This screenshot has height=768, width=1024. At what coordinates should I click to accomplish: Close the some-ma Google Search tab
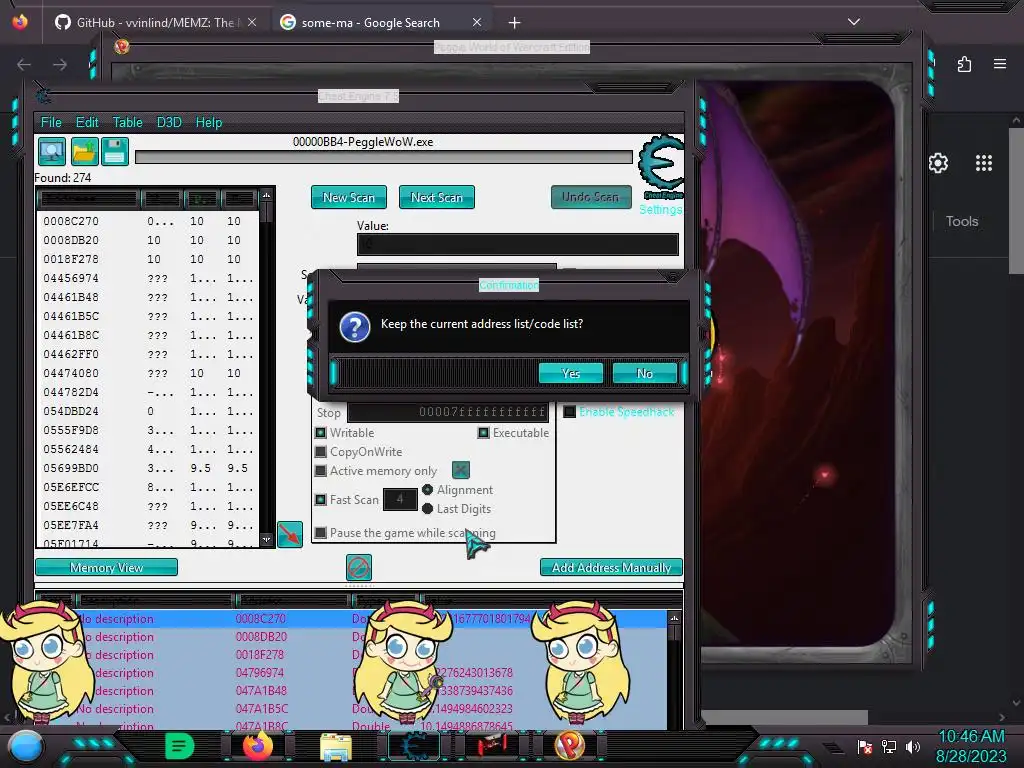477,22
